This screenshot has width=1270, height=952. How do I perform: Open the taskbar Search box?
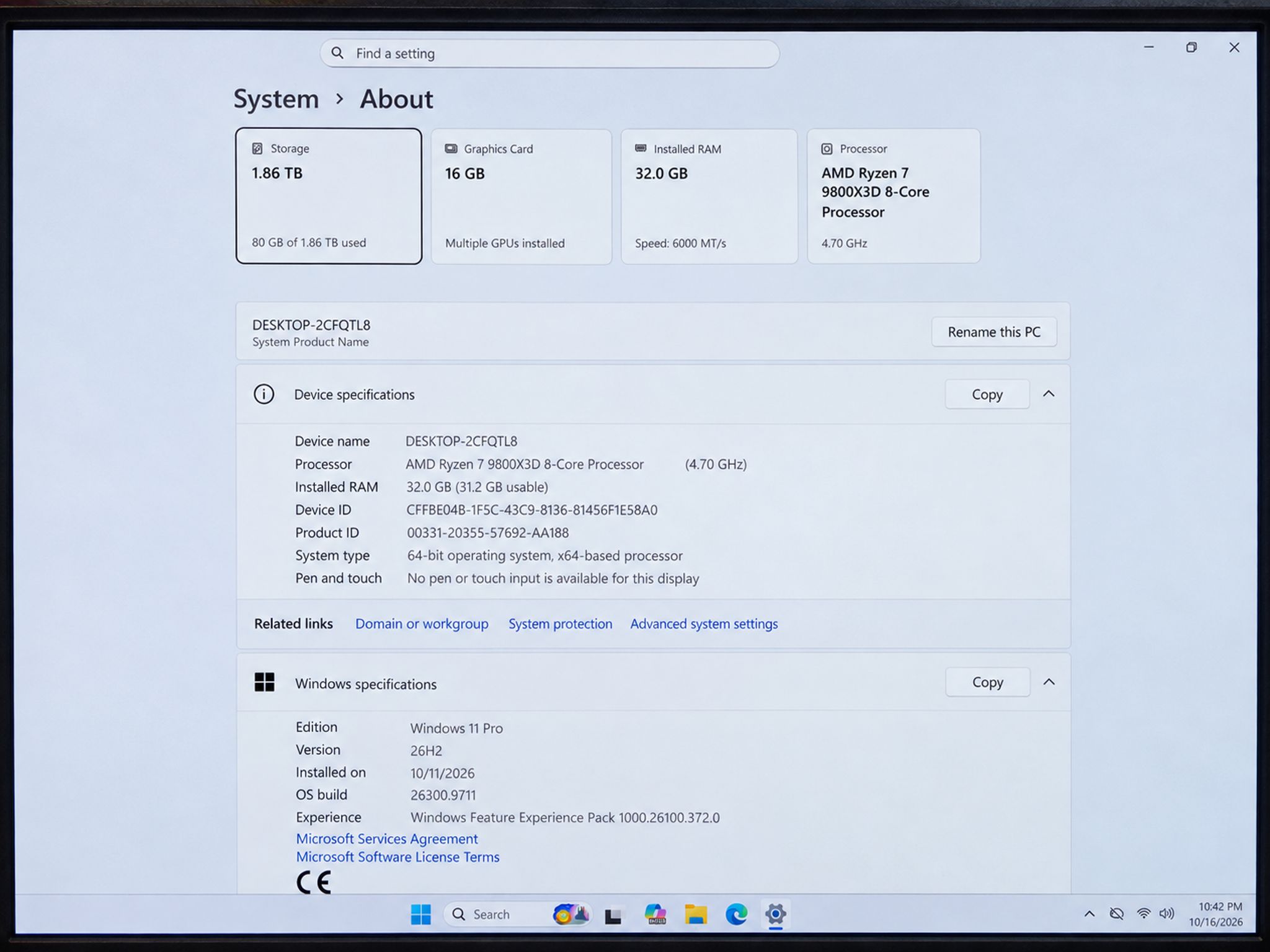[518, 914]
